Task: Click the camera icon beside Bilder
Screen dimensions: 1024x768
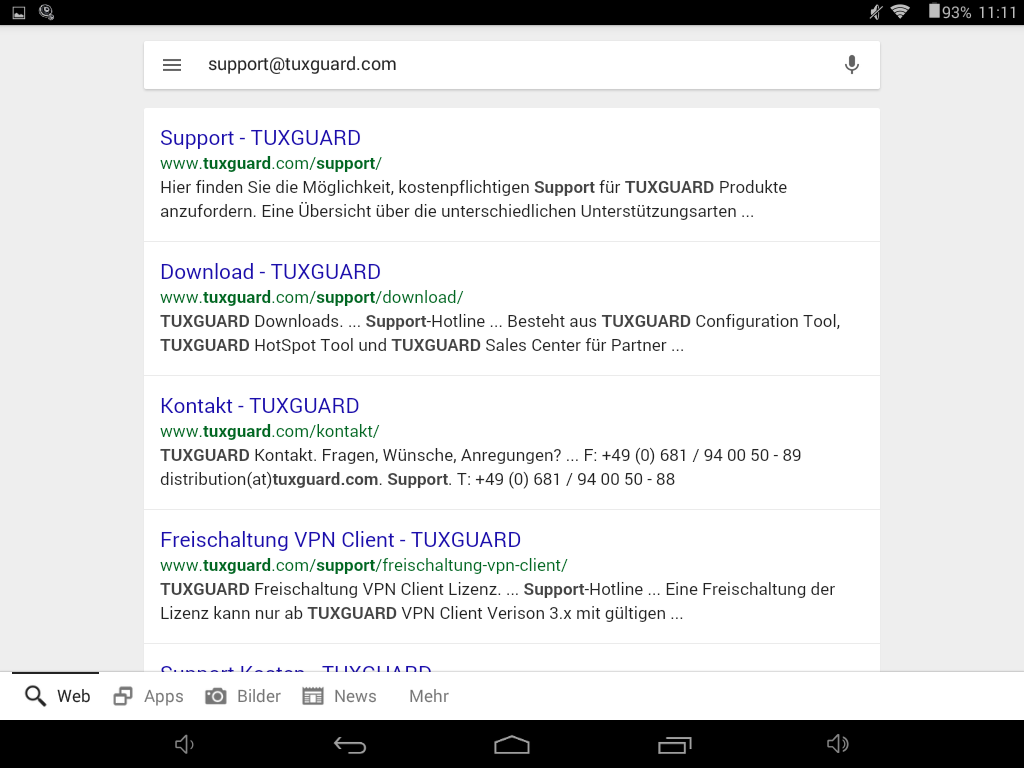Action: pyautogui.click(x=216, y=696)
